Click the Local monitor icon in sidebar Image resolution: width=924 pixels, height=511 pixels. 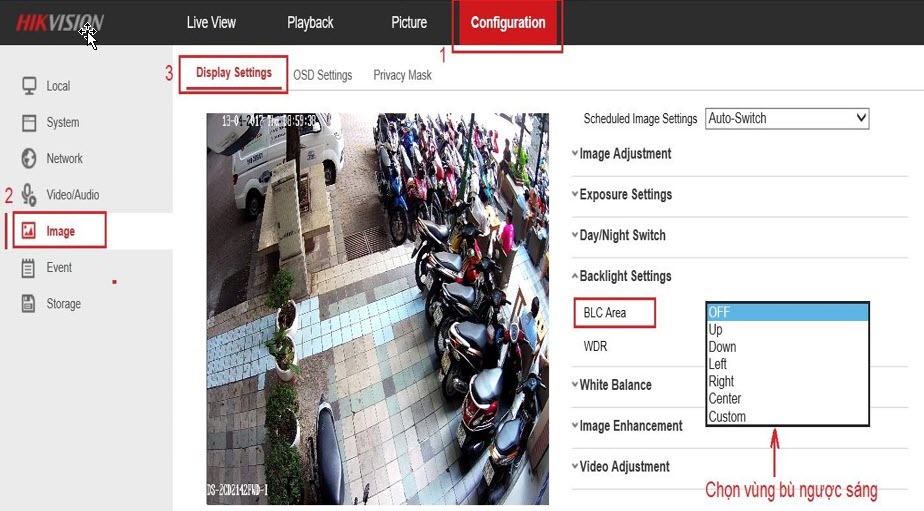click(29, 86)
